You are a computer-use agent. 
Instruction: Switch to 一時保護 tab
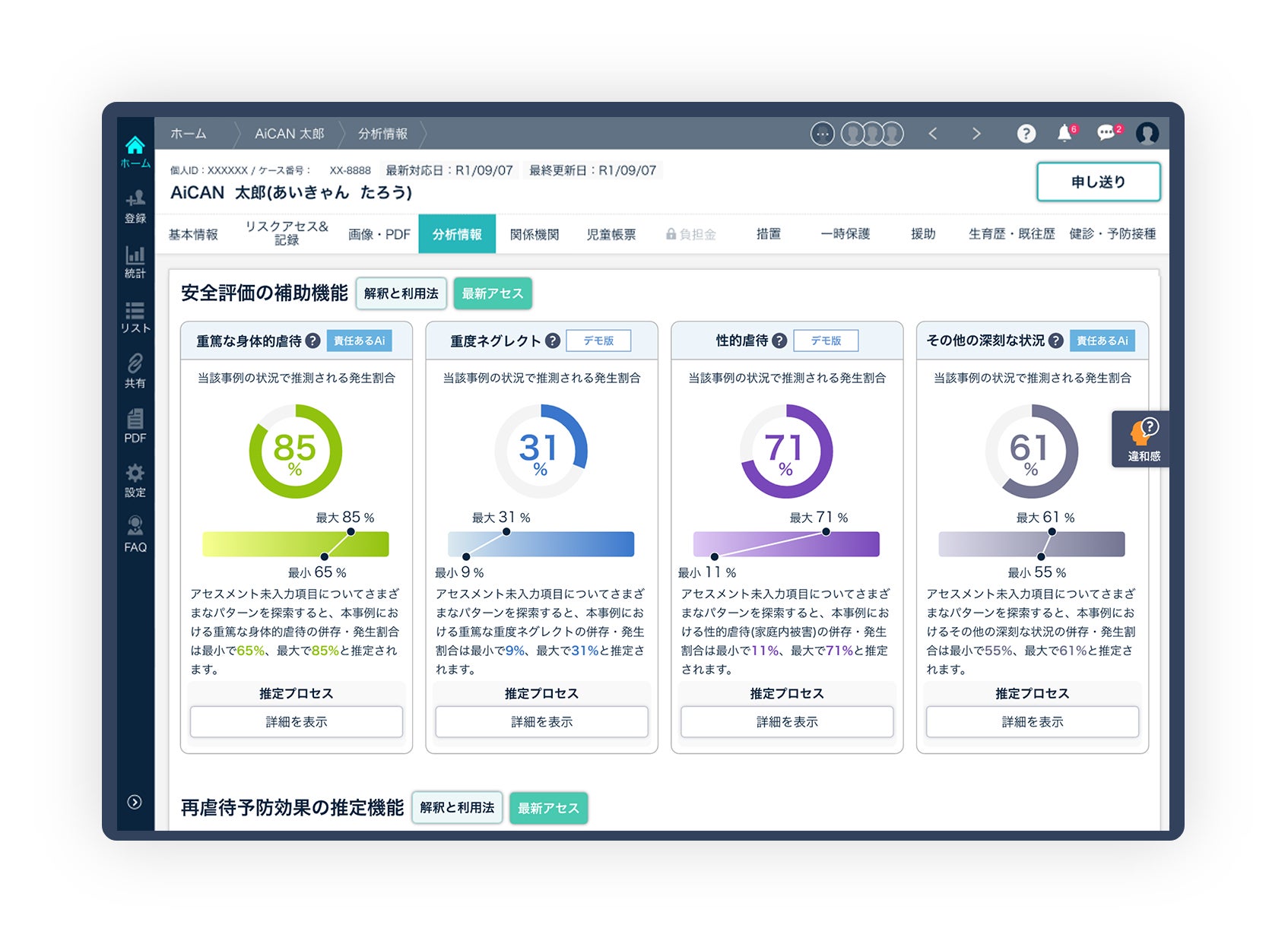[845, 234]
